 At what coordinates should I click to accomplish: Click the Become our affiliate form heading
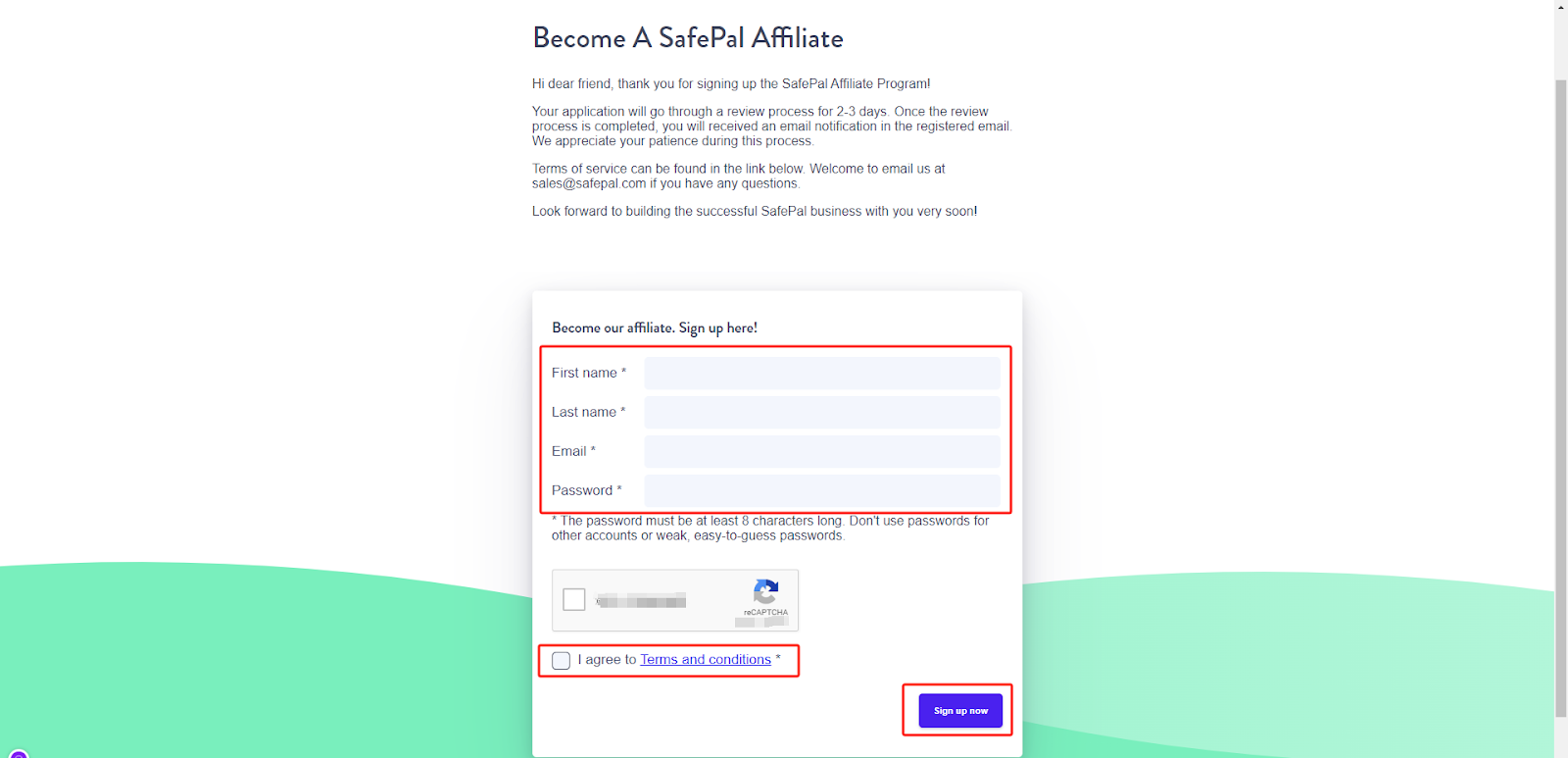(x=654, y=328)
